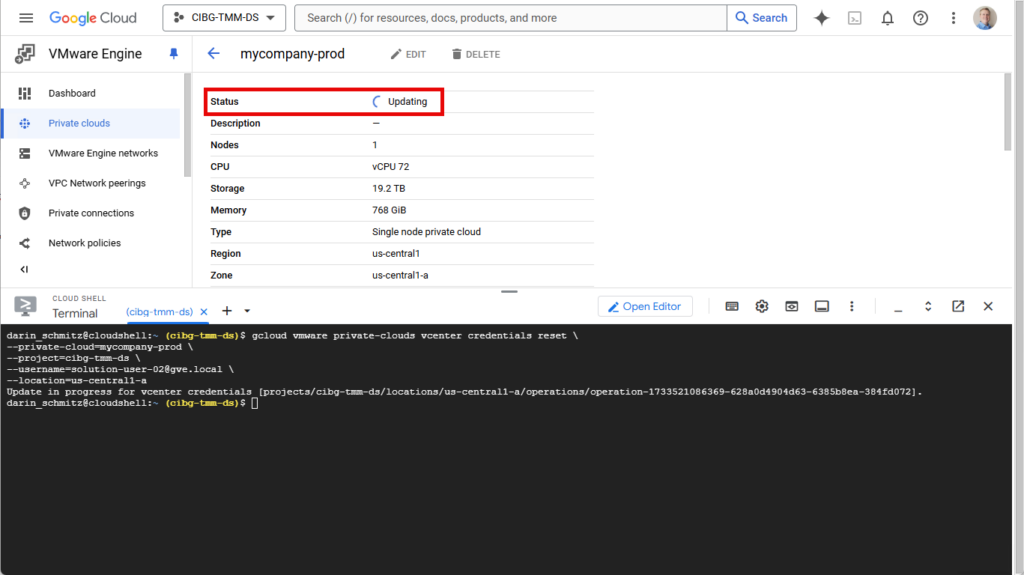Image resolution: width=1024 pixels, height=575 pixels.
Task: Open the user account avatar
Action: point(985,18)
